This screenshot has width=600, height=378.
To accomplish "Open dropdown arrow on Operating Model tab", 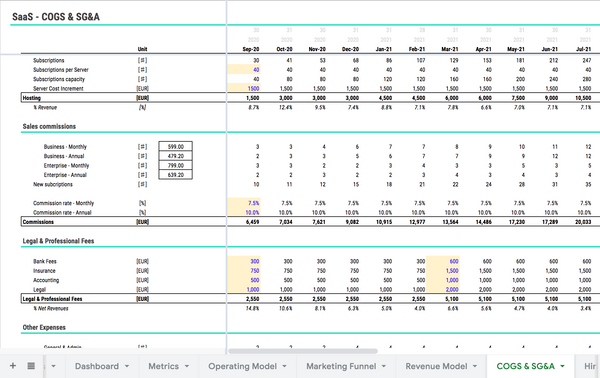I will 284,366.
